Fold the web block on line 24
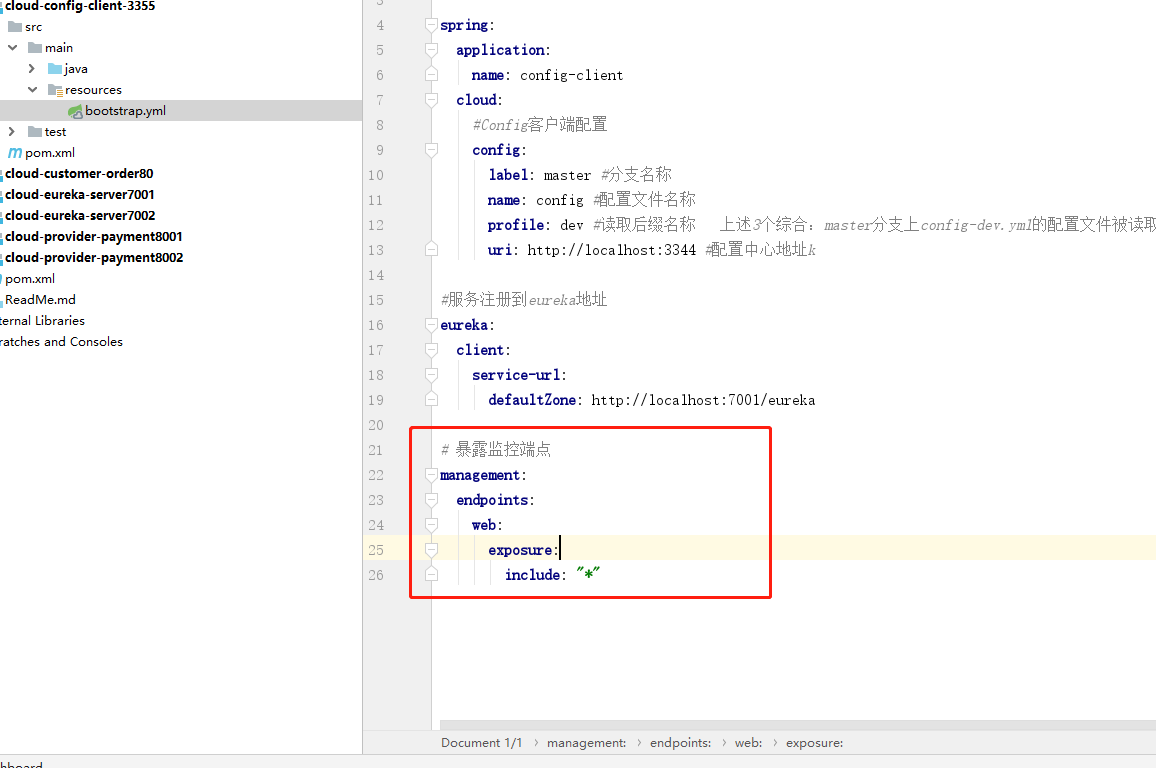 point(431,526)
